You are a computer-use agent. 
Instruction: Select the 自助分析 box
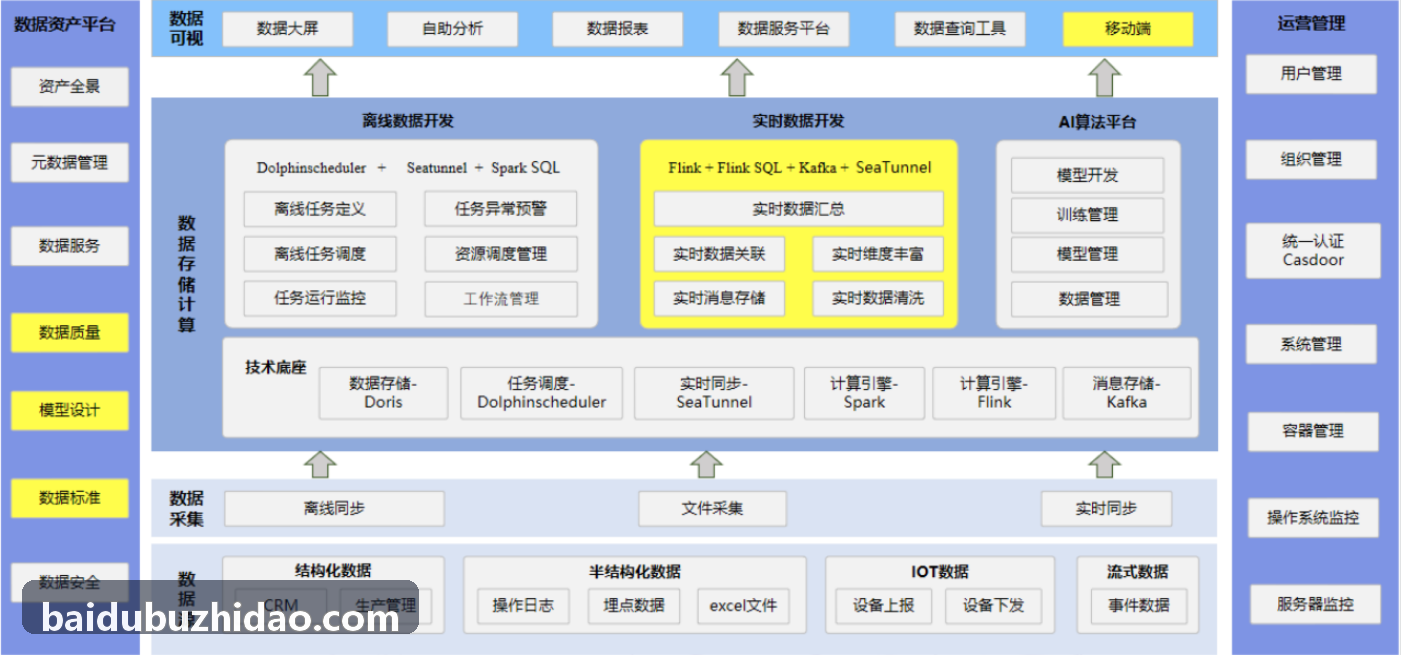(452, 29)
